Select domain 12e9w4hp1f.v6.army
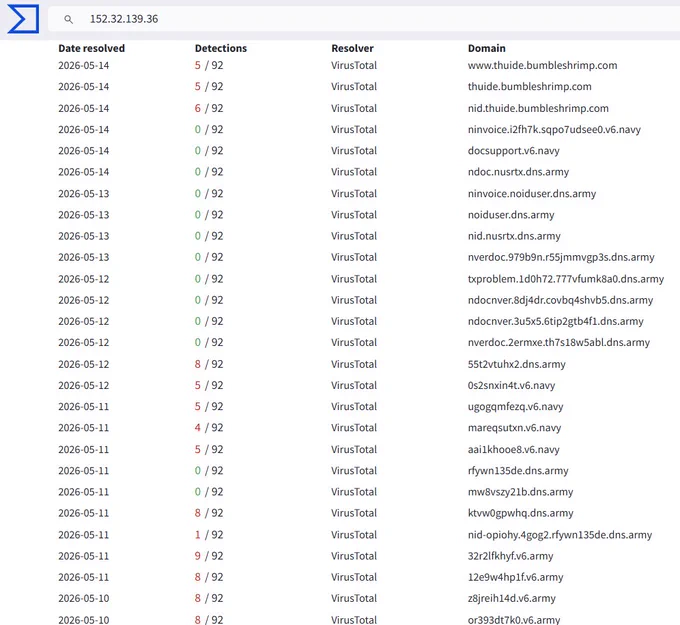This screenshot has height=625, width=680. 515,578
